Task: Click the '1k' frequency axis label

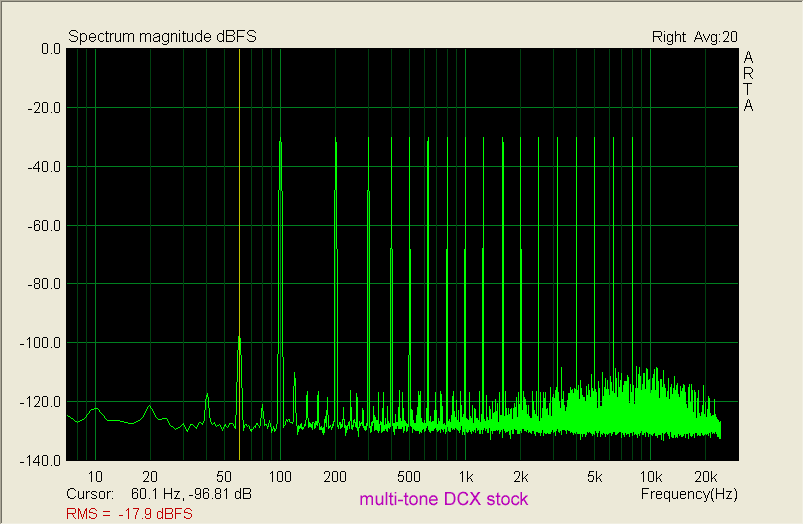Action: (x=466, y=477)
